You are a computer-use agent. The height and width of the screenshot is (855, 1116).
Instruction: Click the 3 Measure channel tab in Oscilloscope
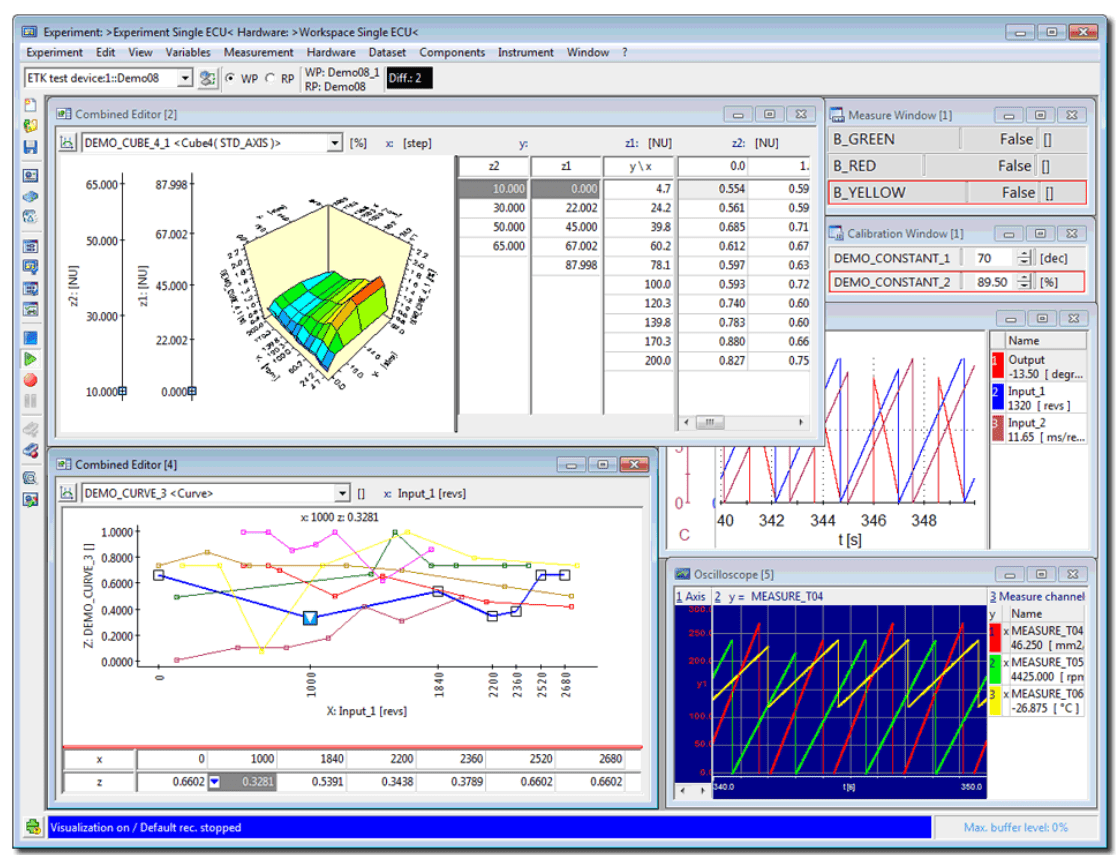click(1036, 597)
